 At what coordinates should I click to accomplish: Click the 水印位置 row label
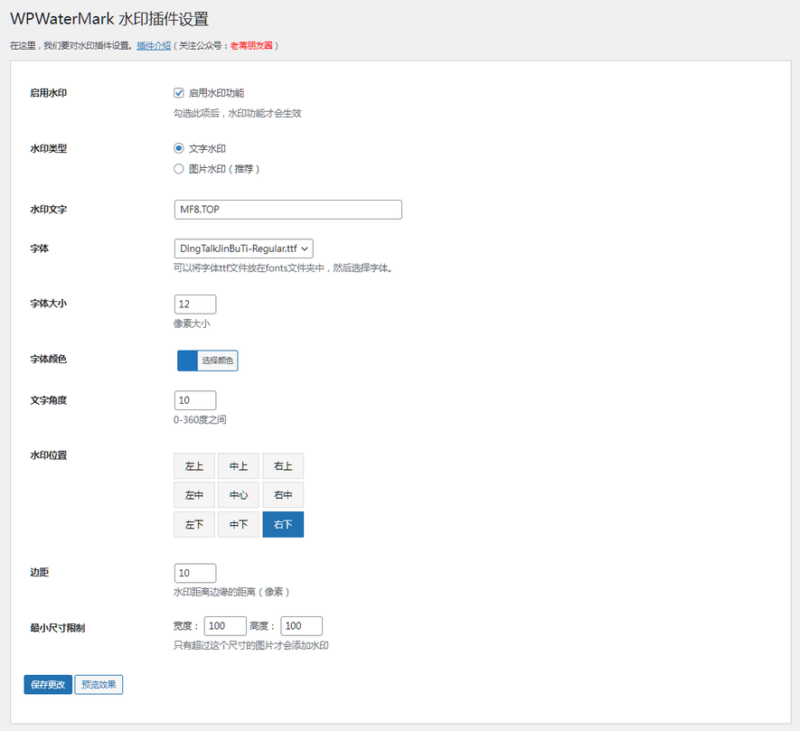[x=48, y=456]
